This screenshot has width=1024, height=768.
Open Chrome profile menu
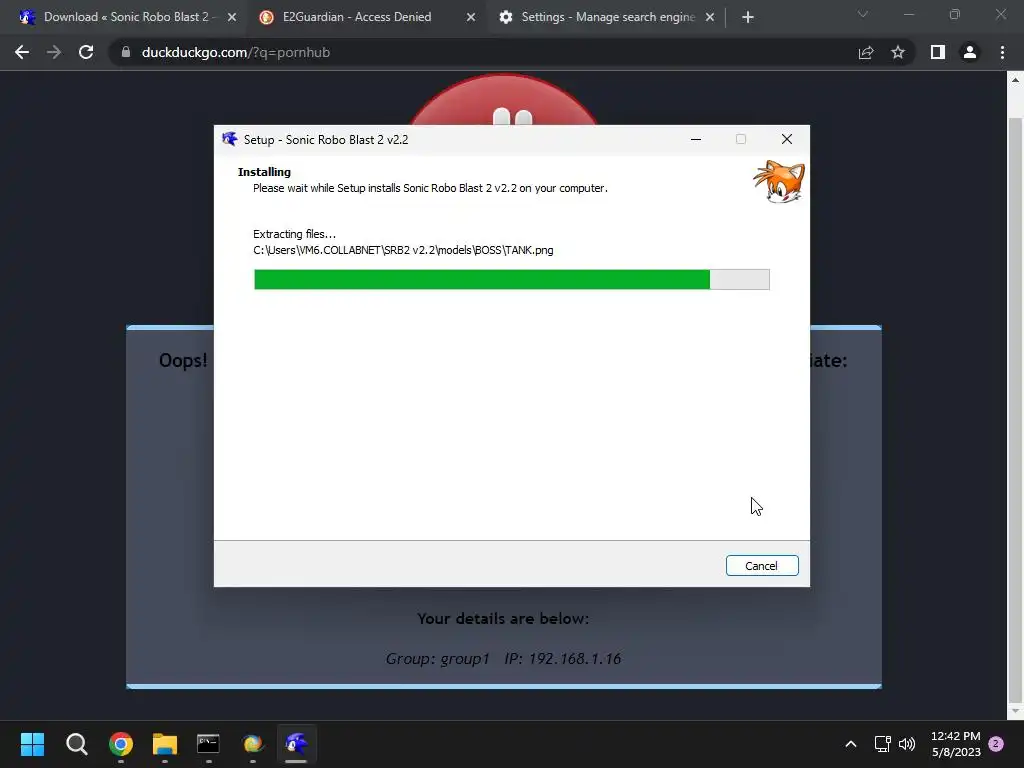[970, 52]
